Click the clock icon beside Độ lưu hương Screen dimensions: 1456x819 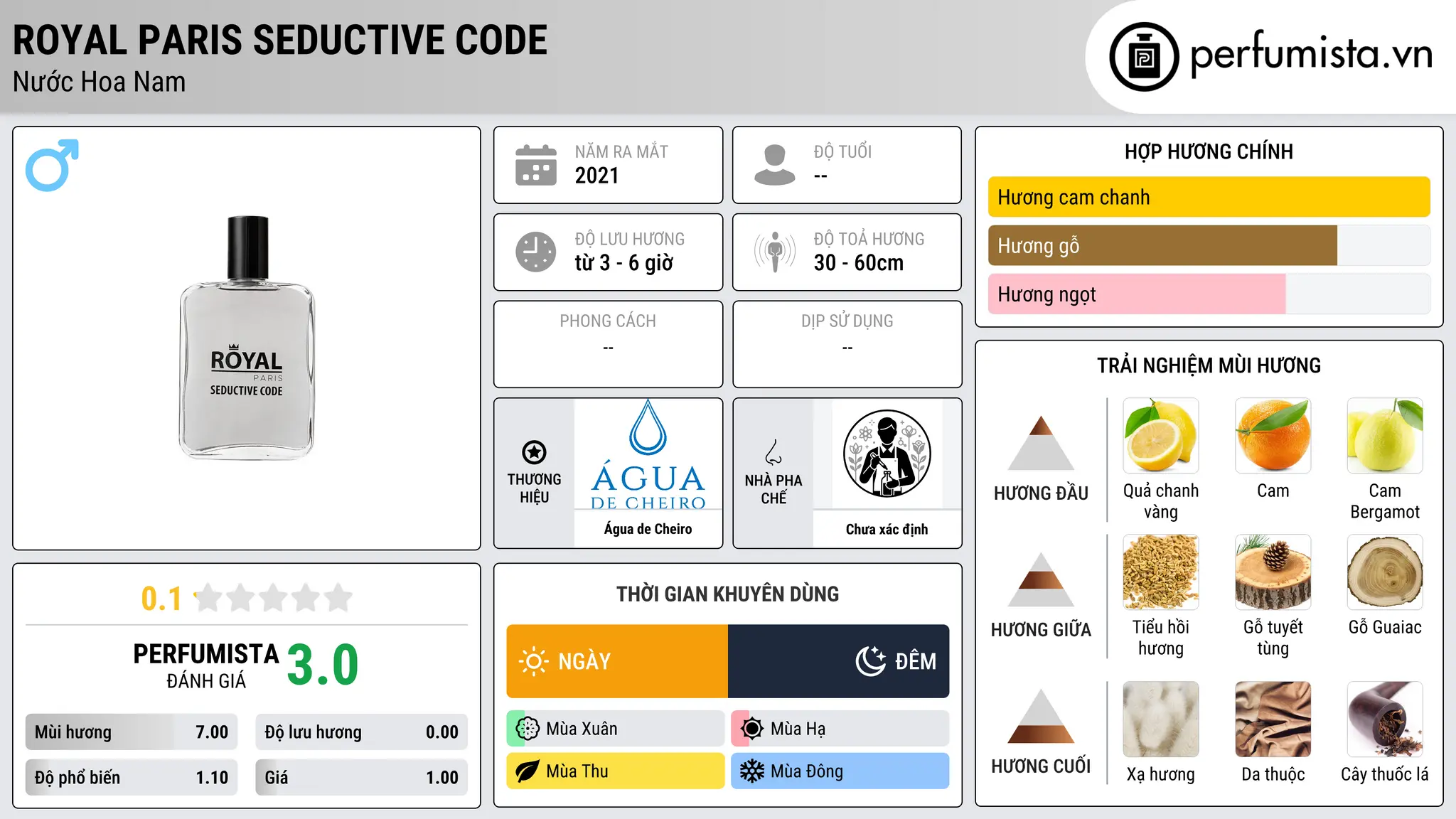536,252
